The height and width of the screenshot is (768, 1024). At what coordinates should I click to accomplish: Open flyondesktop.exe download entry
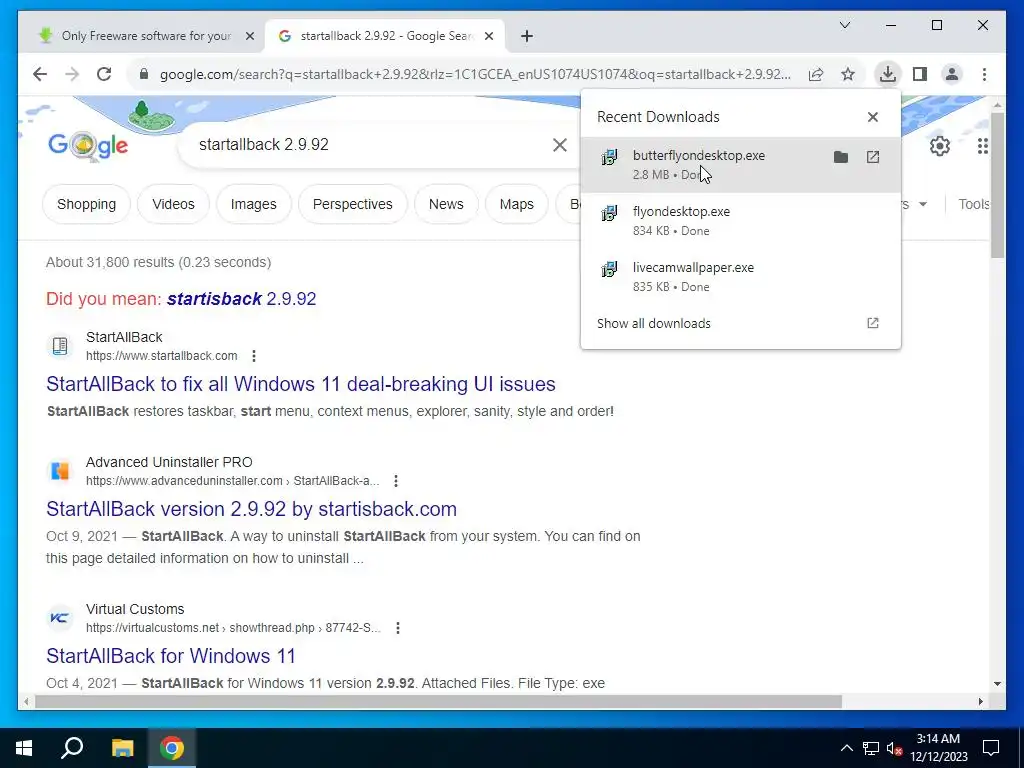coord(741,221)
